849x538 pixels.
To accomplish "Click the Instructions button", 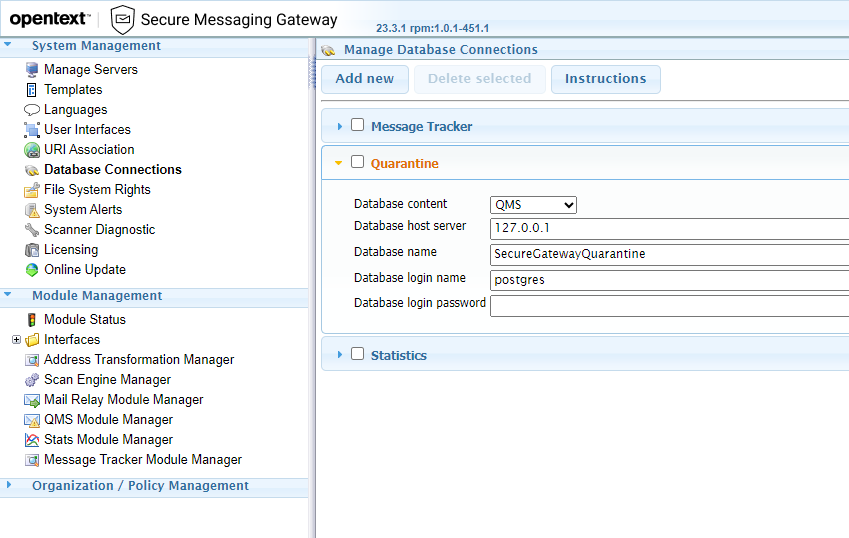I will (605, 79).
